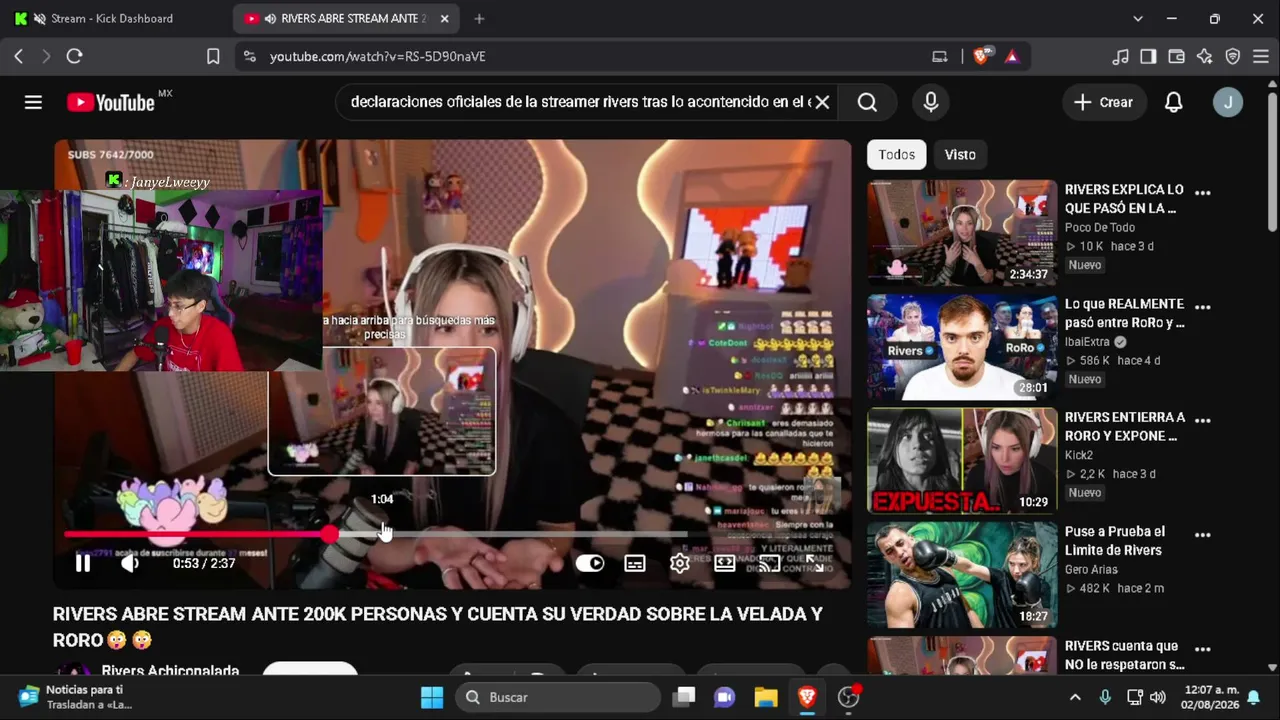This screenshot has height=720, width=1280.
Task: Toggle the autoplay switch in the player
Action: (x=590, y=563)
